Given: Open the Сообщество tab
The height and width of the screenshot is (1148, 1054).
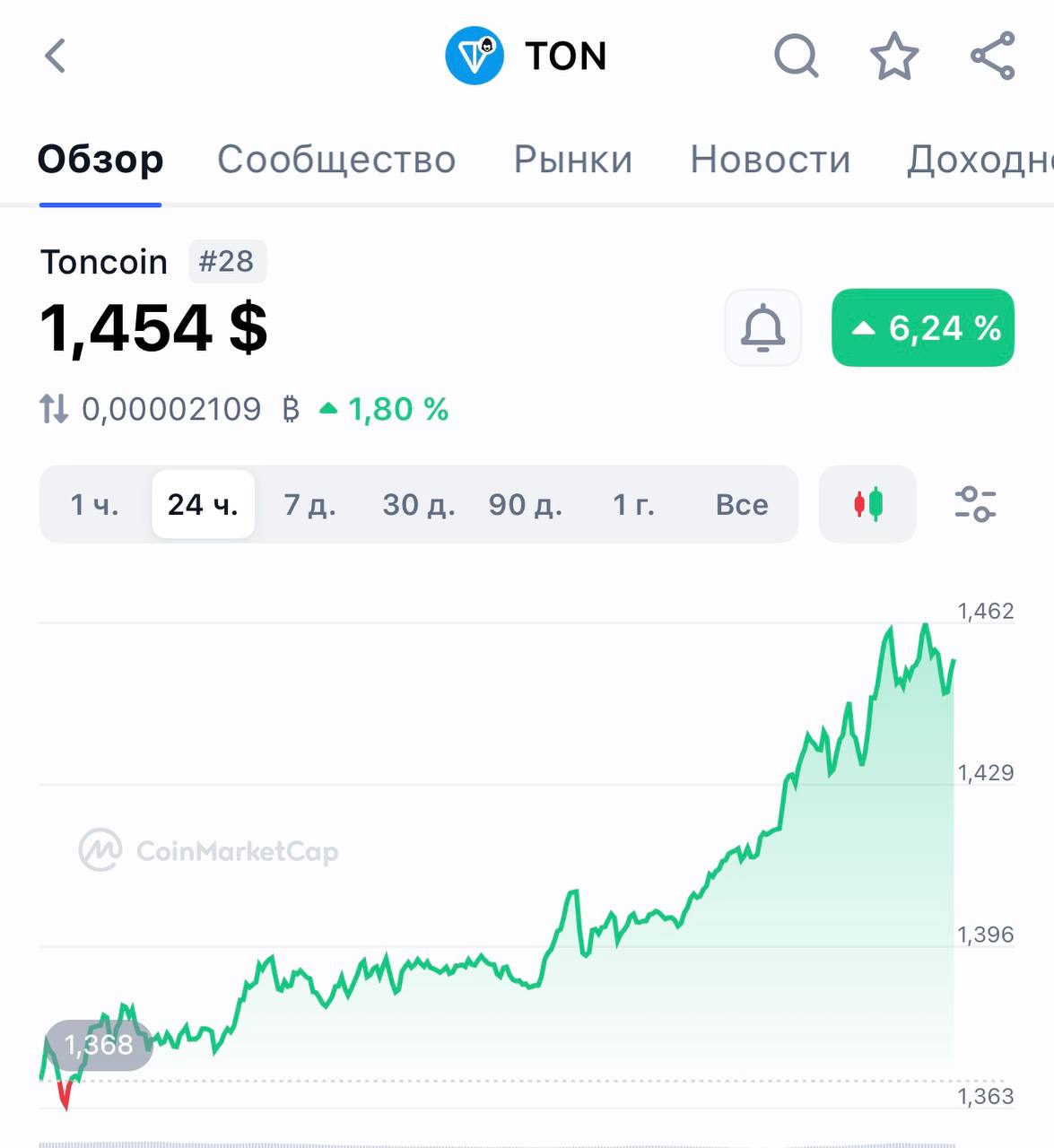Looking at the screenshot, I should (x=336, y=160).
